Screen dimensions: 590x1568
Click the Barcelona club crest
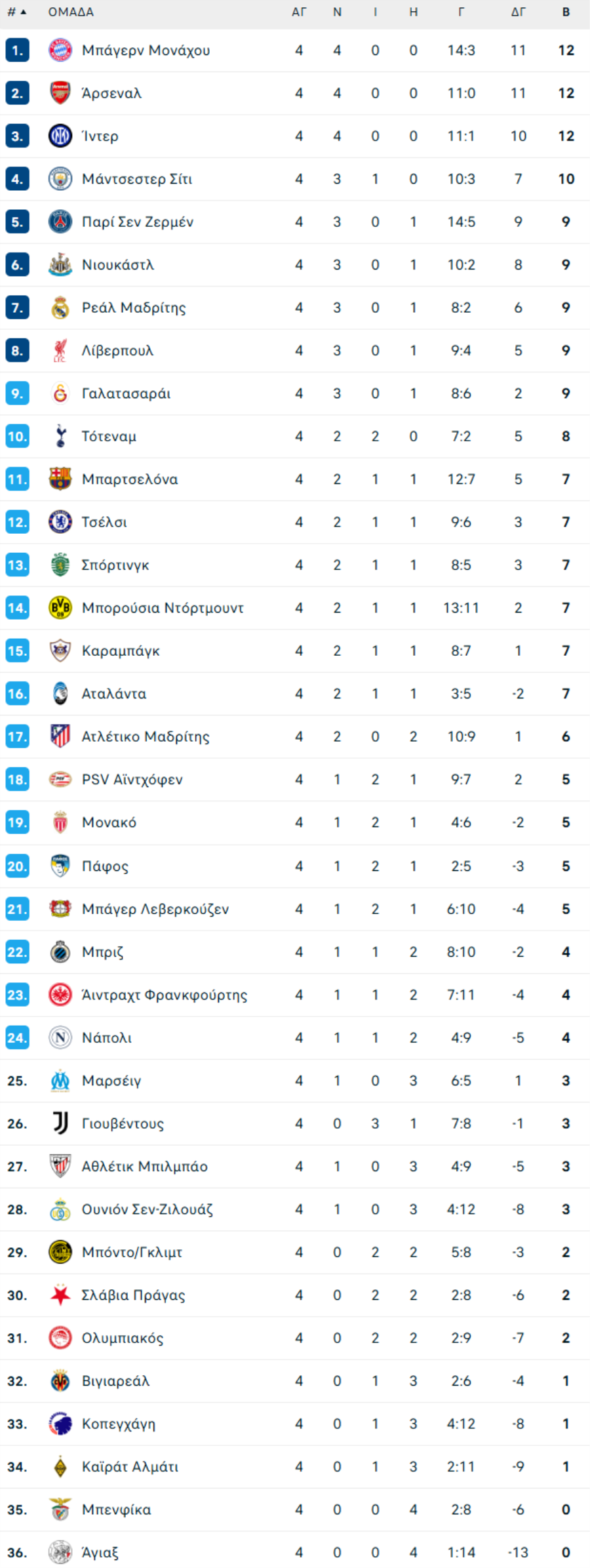tap(60, 479)
